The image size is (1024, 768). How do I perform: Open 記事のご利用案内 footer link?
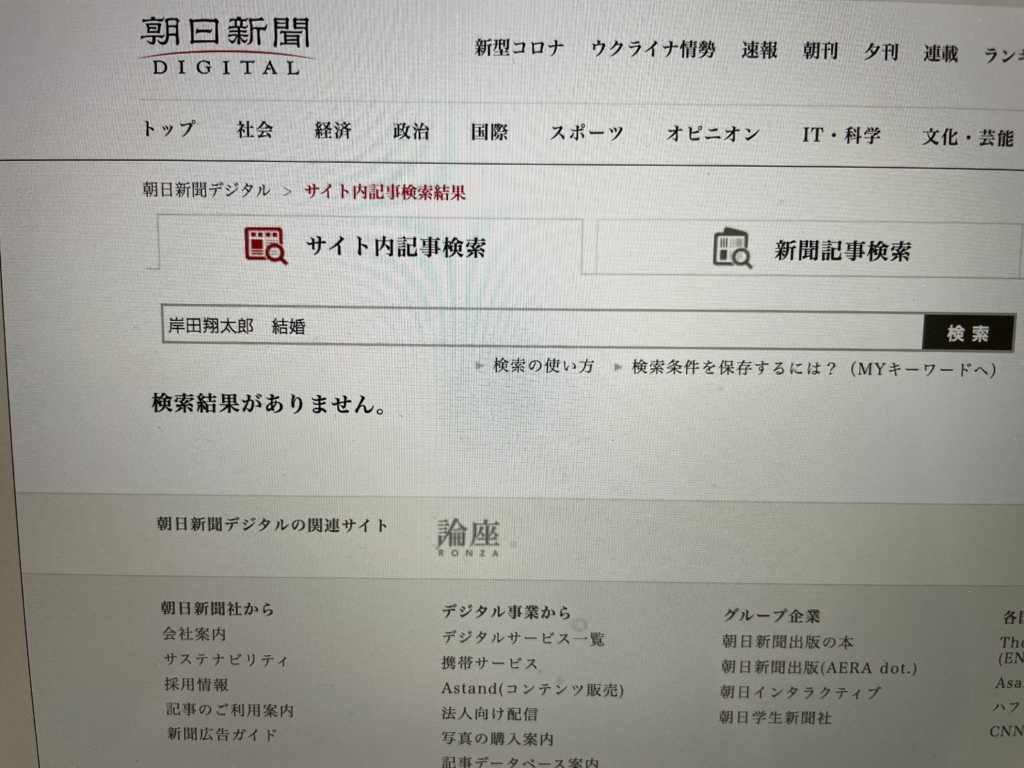click(x=230, y=710)
